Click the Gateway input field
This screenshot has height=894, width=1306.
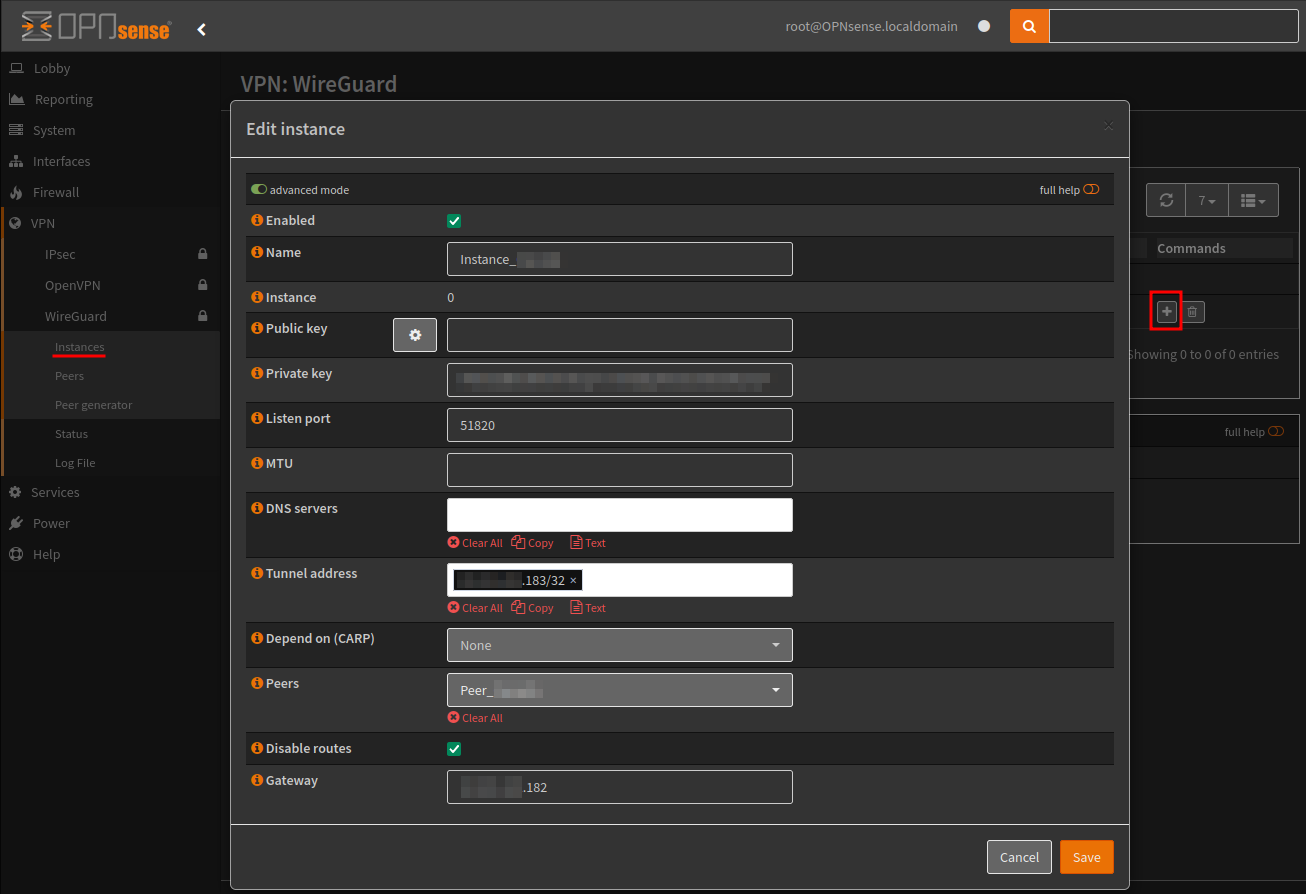point(620,787)
